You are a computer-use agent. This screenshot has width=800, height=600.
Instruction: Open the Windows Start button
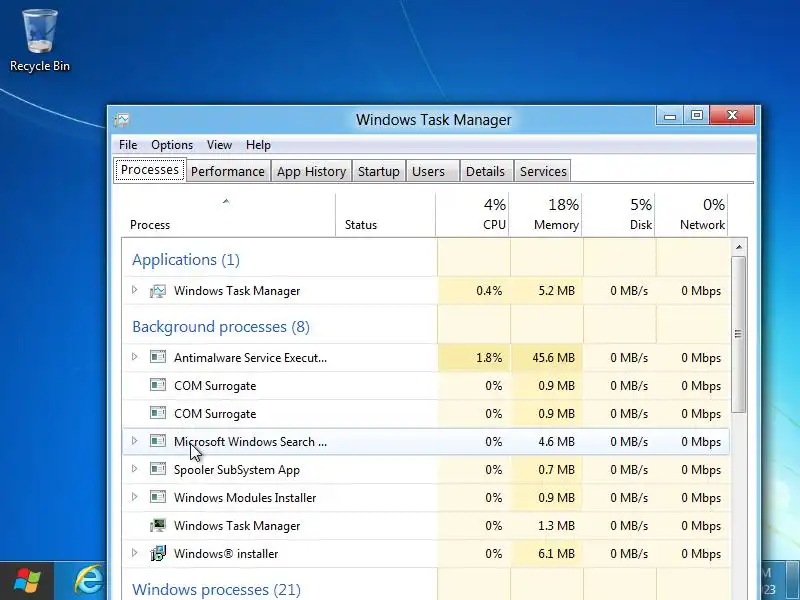pos(27,581)
